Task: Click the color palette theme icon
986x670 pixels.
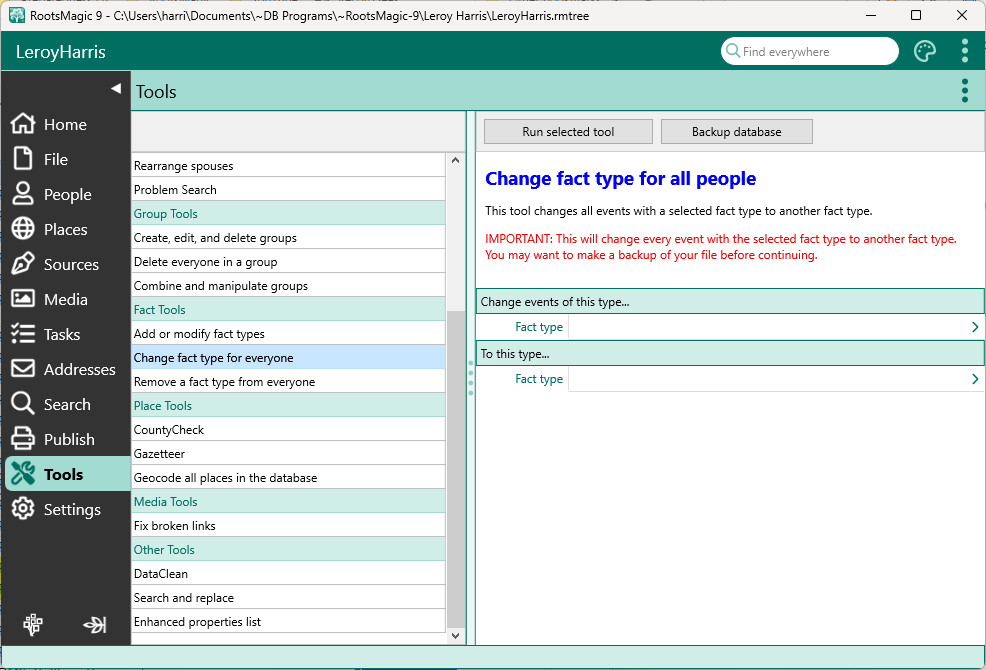Action: point(925,52)
